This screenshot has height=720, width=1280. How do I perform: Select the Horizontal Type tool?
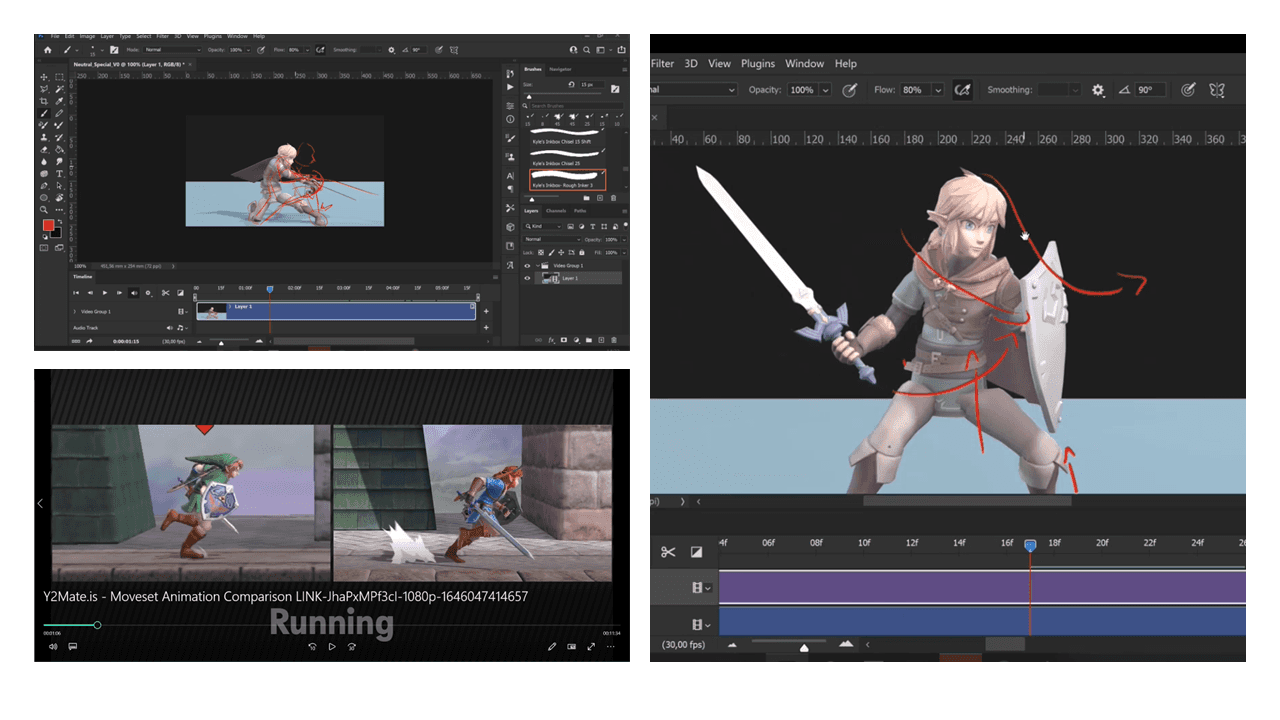pyautogui.click(x=59, y=174)
